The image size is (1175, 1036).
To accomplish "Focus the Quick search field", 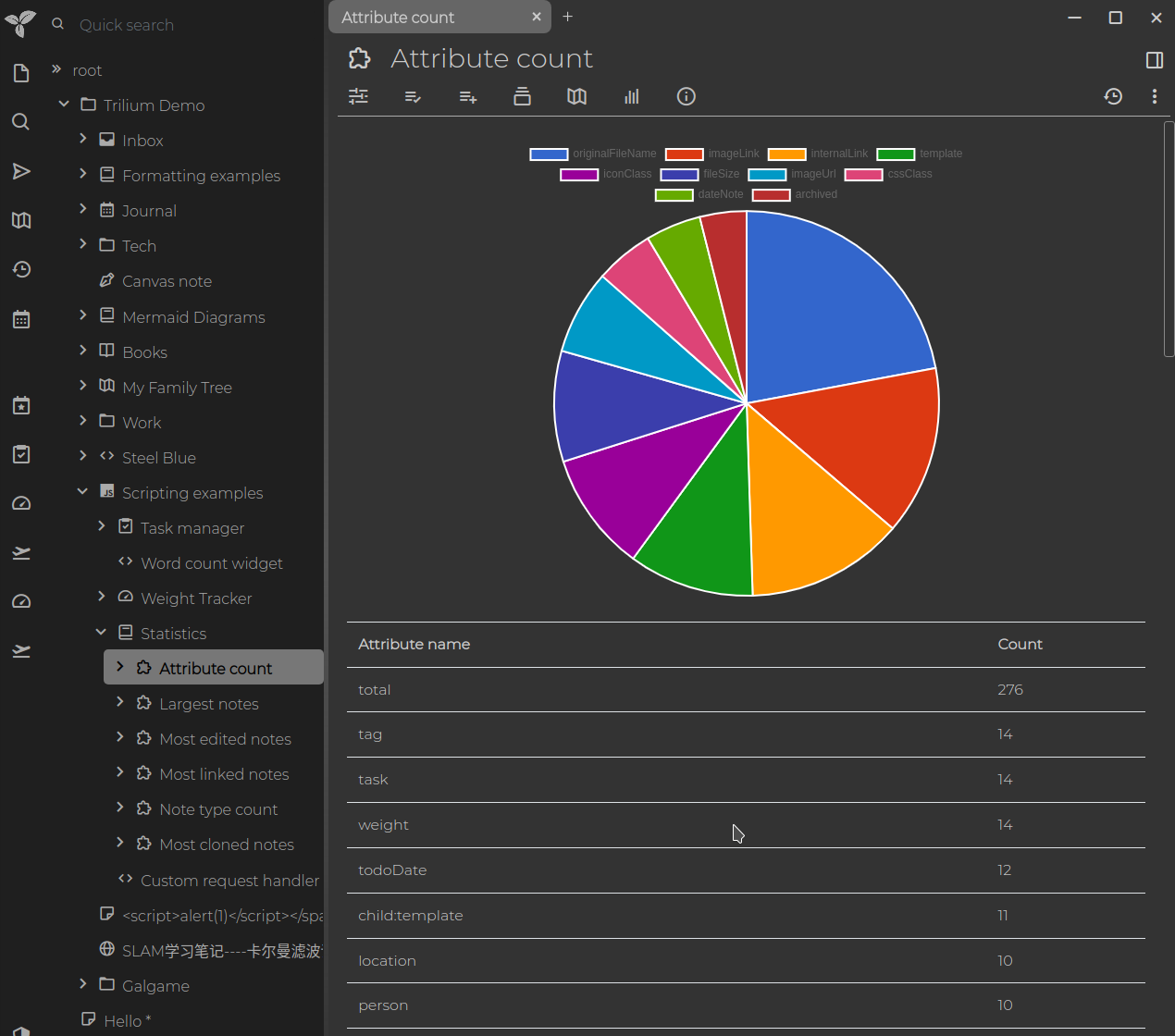I will [x=194, y=25].
